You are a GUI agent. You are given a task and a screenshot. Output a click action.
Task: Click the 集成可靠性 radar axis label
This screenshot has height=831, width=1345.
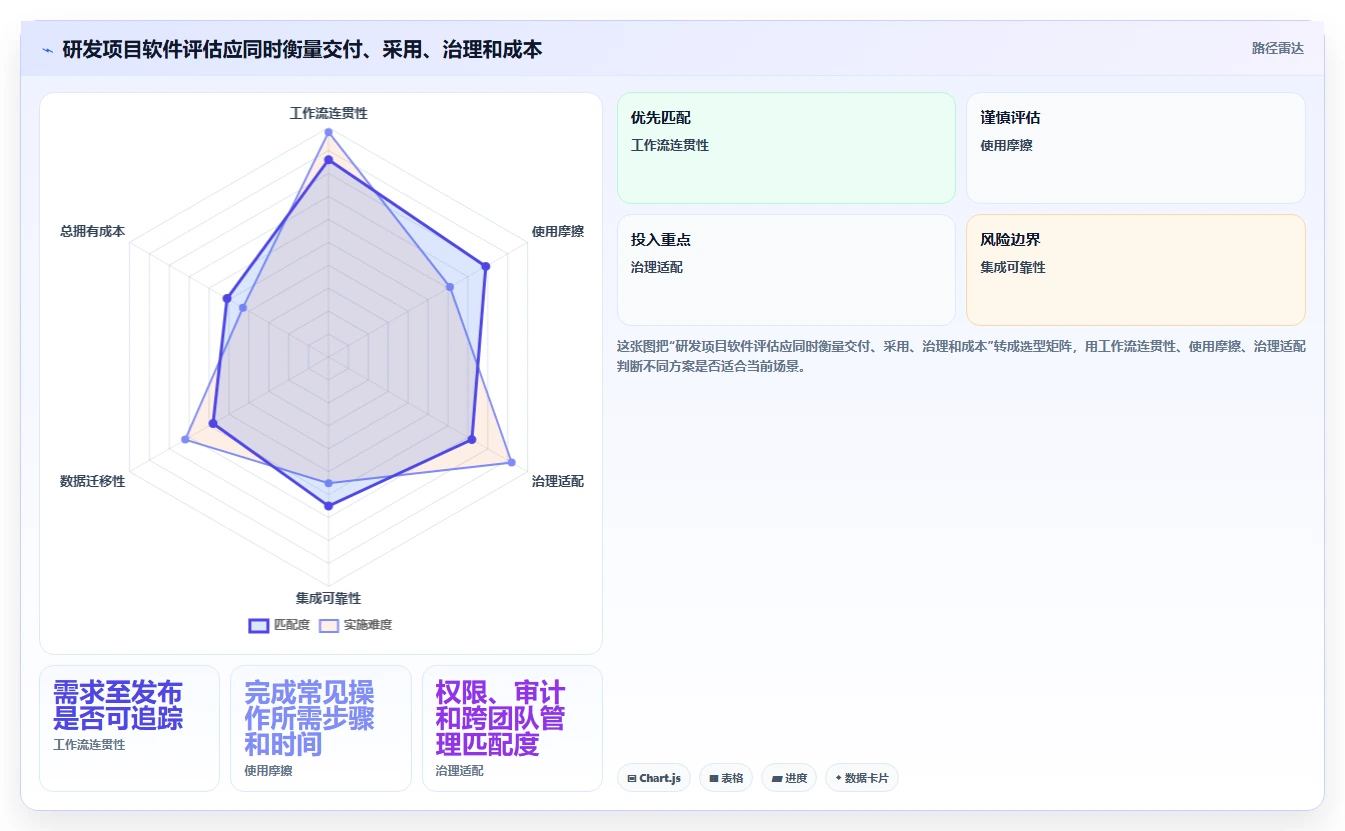pos(328,598)
